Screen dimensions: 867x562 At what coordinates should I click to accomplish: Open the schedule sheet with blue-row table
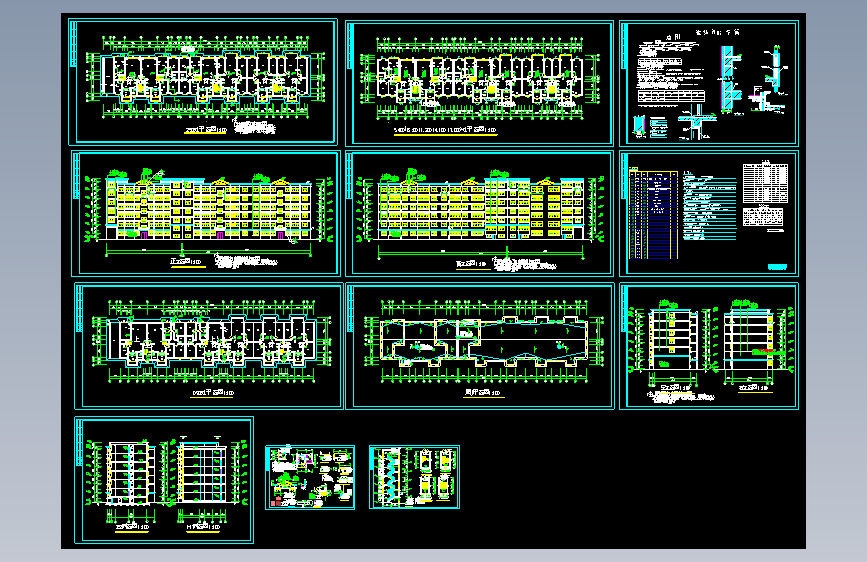coord(709,214)
